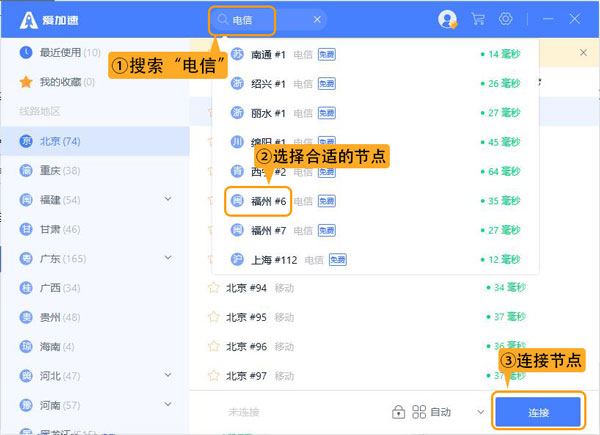Open settings via the gear icon
600x435 pixels.
[x=506, y=19]
